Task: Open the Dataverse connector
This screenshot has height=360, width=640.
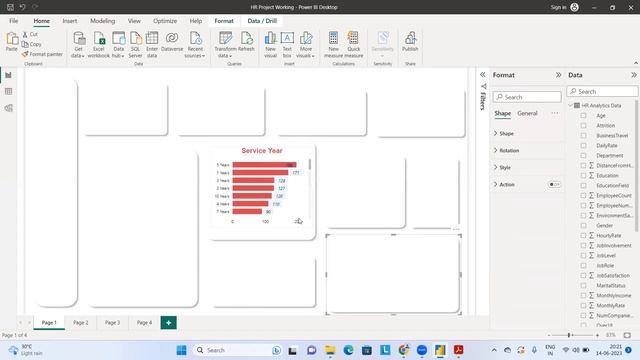Action: pyautogui.click(x=172, y=42)
